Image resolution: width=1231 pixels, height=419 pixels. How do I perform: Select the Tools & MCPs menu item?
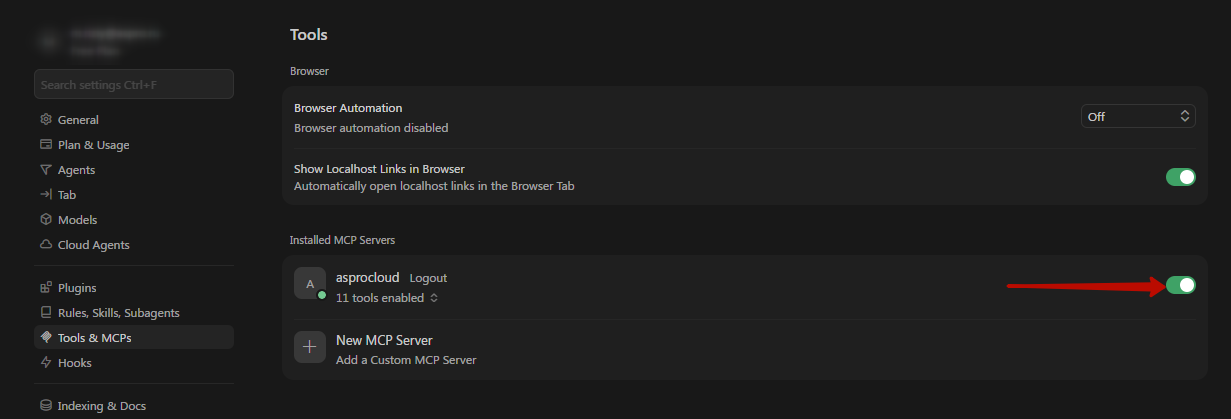(94, 338)
